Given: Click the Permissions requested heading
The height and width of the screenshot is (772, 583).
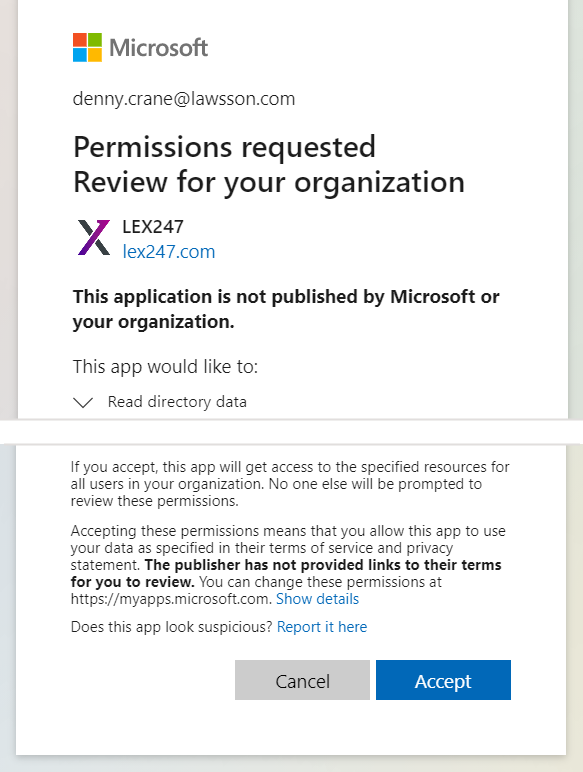Looking at the screenshot, I should pyautogui.click(x=224, y=147).
